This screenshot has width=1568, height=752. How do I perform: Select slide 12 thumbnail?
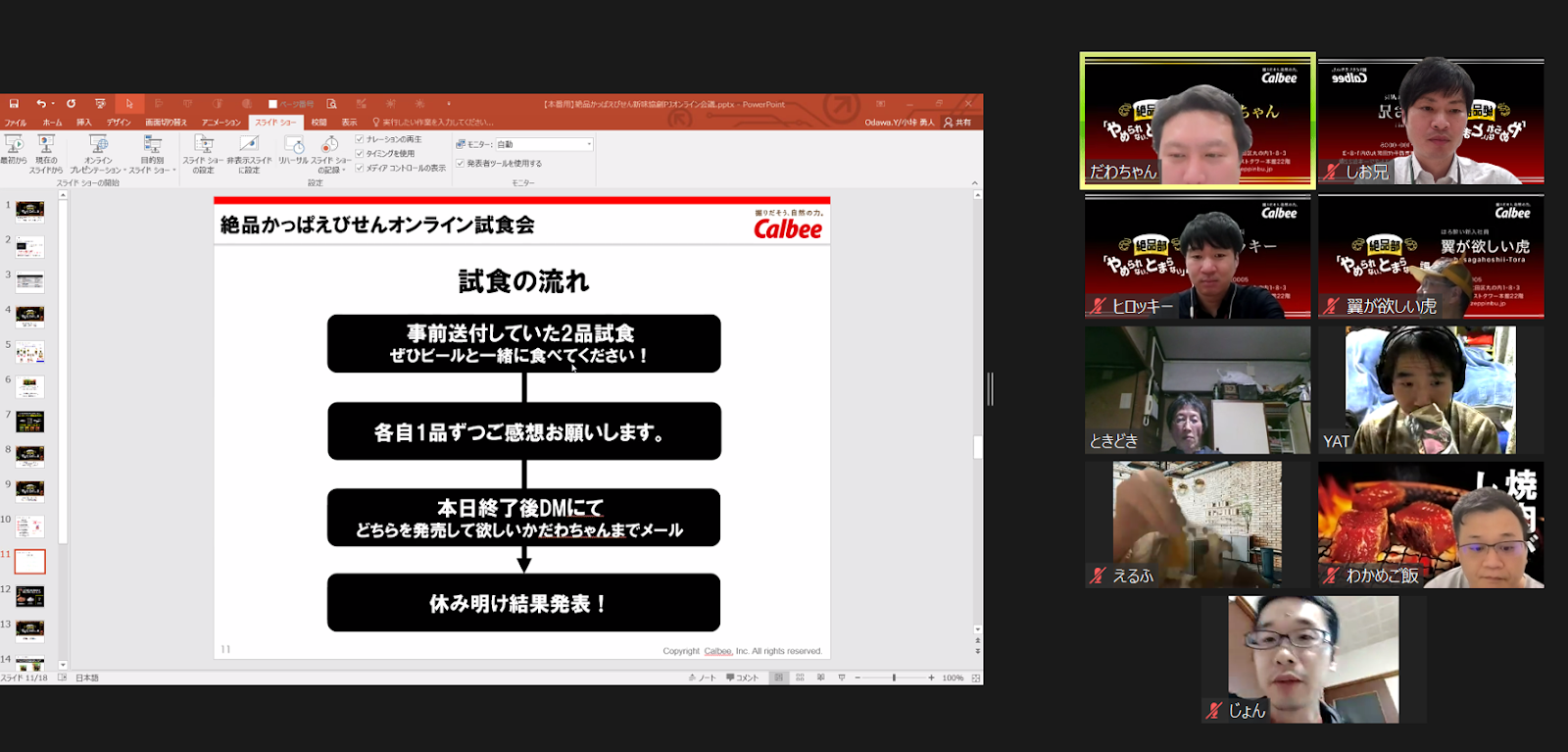29,596
